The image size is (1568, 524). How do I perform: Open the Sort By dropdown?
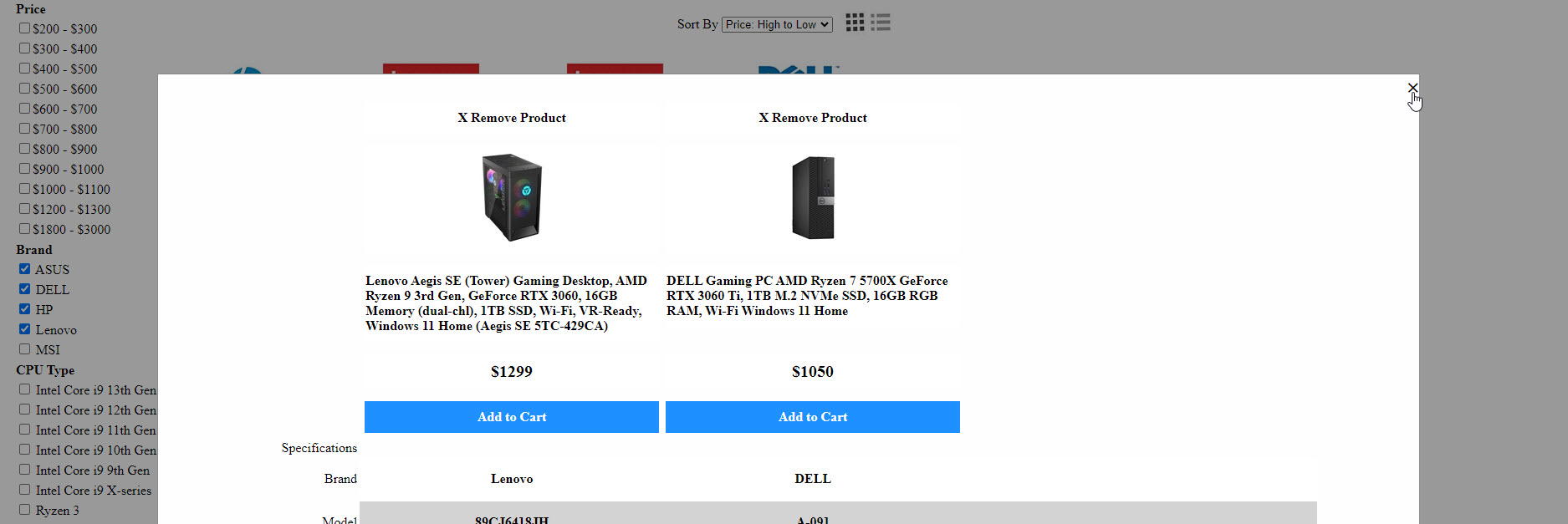click(777, 24)
